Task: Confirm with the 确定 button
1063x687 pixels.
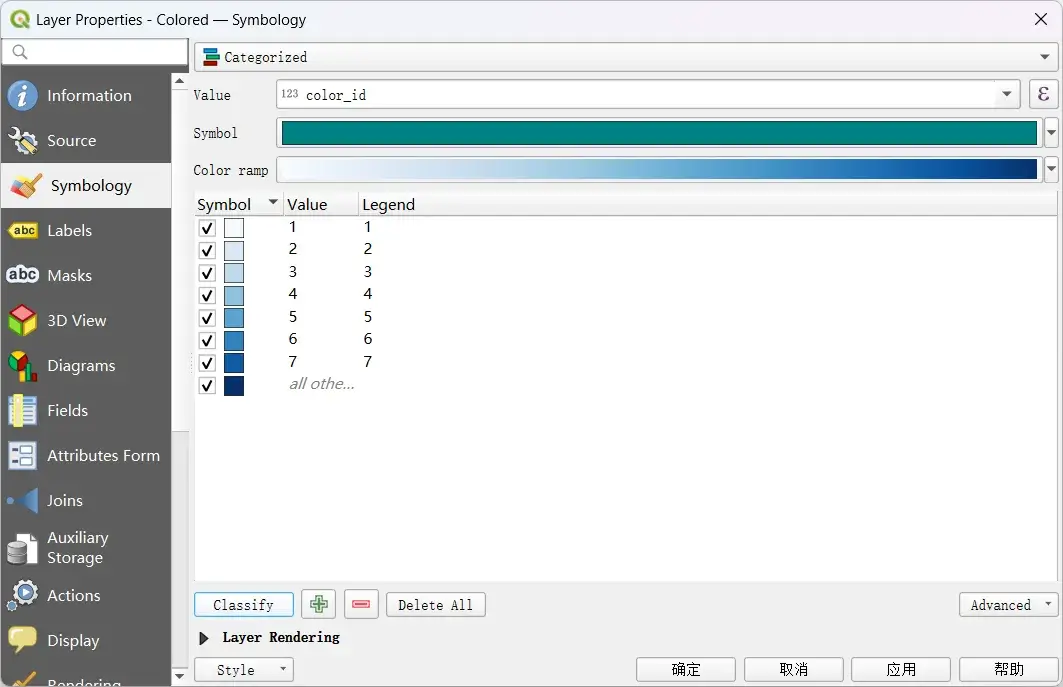Action: click(x=685, y=669)
